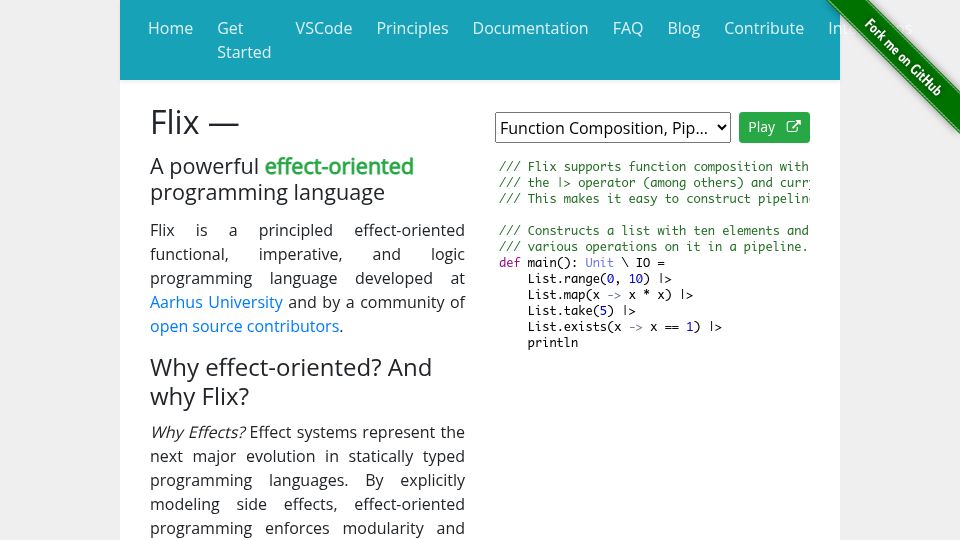Screen dimensions: 960x540
Task: Open the VSCode nav item
Action: click(323, 28)
